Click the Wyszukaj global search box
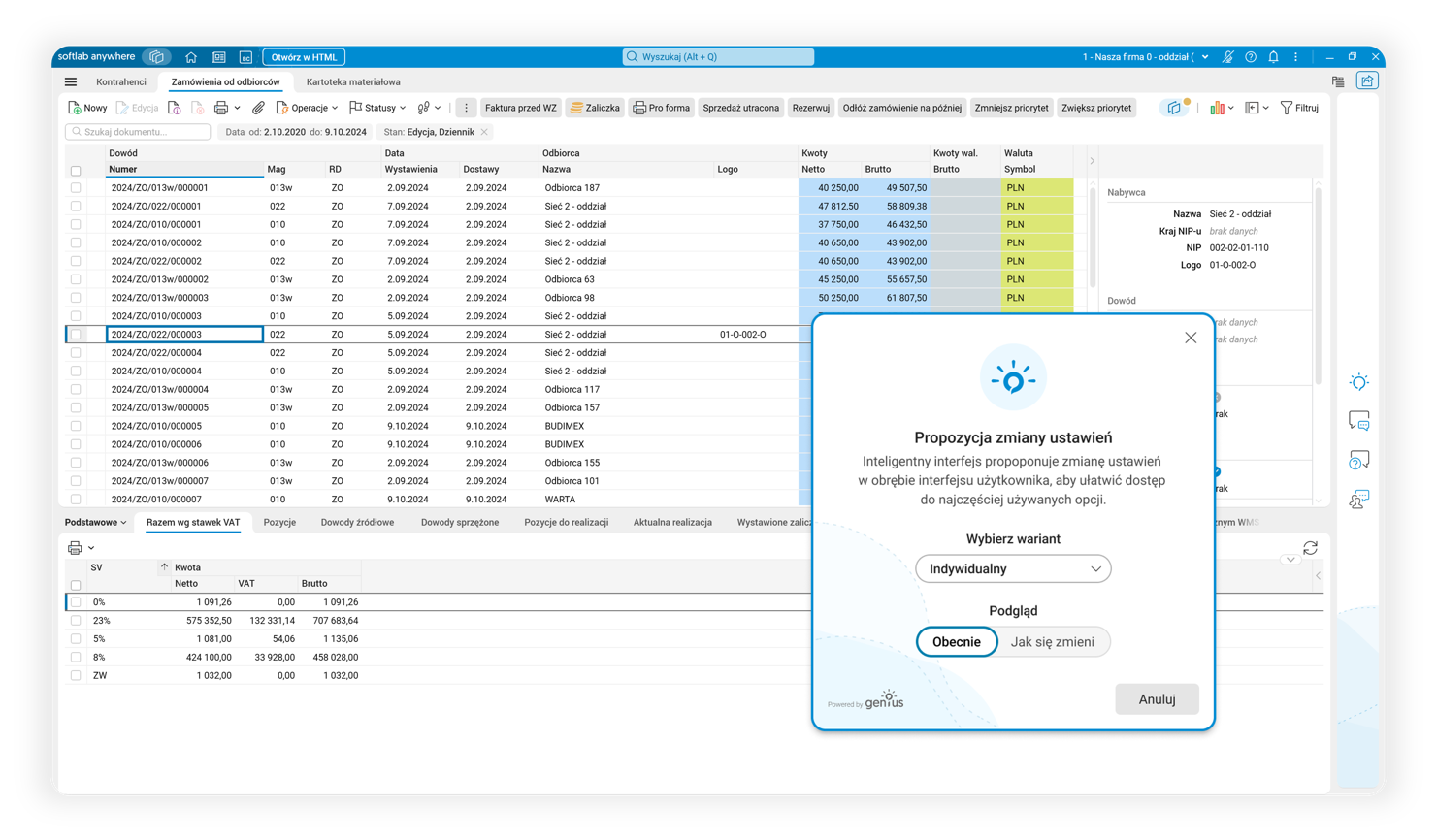Viewport: 1437px width, 840px height. [x=718, y=57]
